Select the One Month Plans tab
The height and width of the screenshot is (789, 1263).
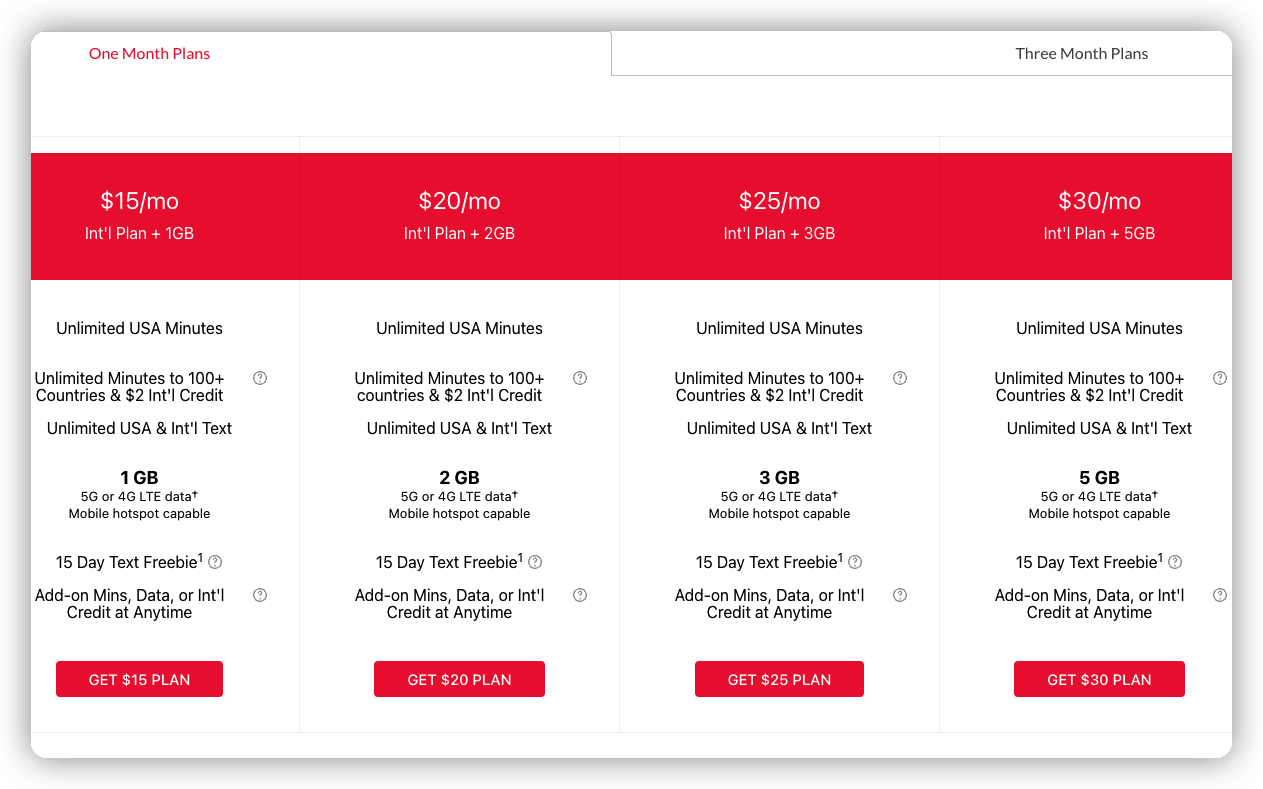150,54
